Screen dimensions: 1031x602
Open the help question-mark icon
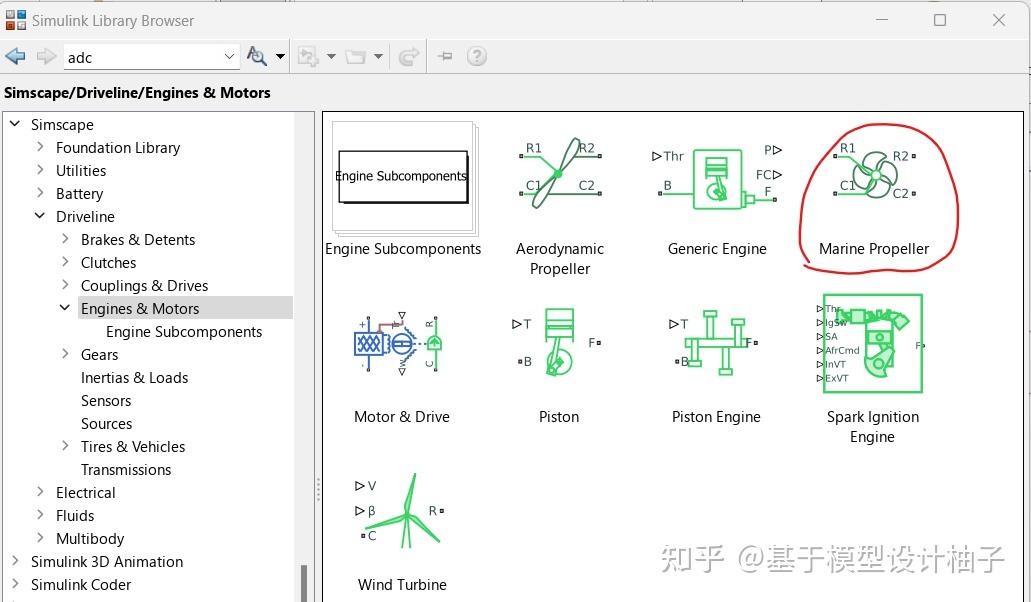click(477, 56)
